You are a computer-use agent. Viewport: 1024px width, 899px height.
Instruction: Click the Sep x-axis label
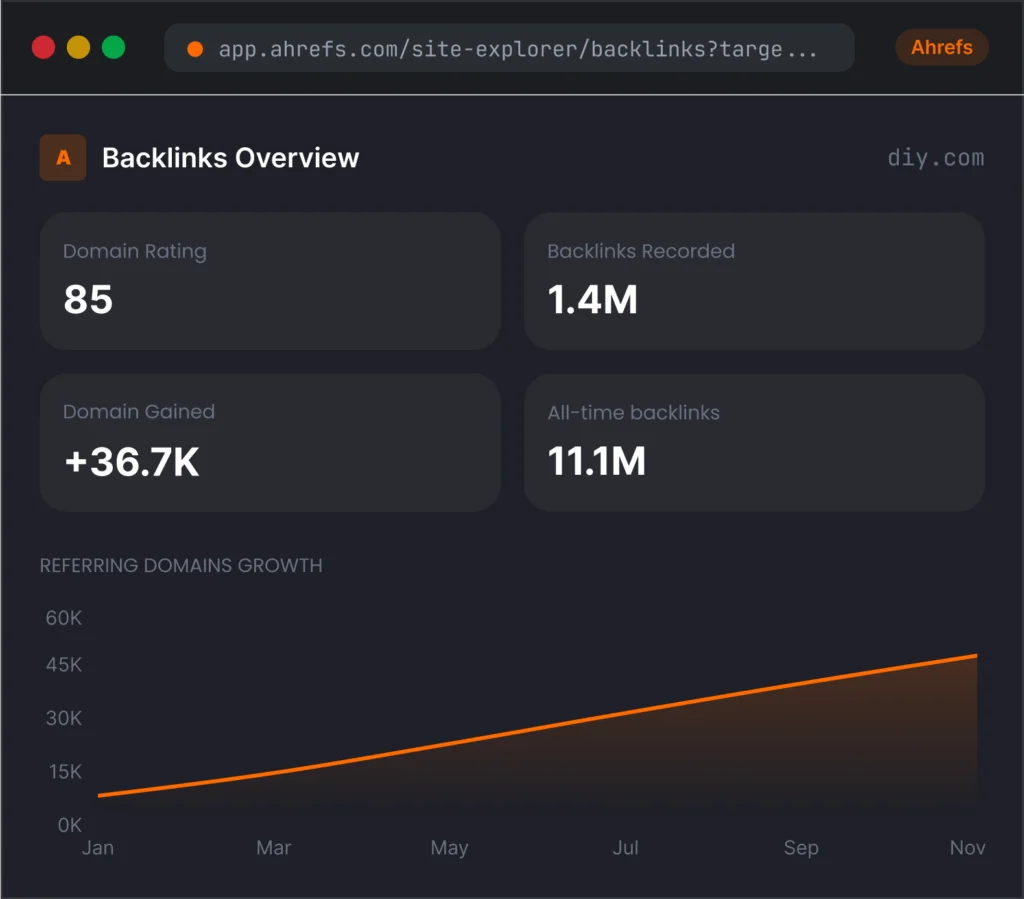point(801,848)
